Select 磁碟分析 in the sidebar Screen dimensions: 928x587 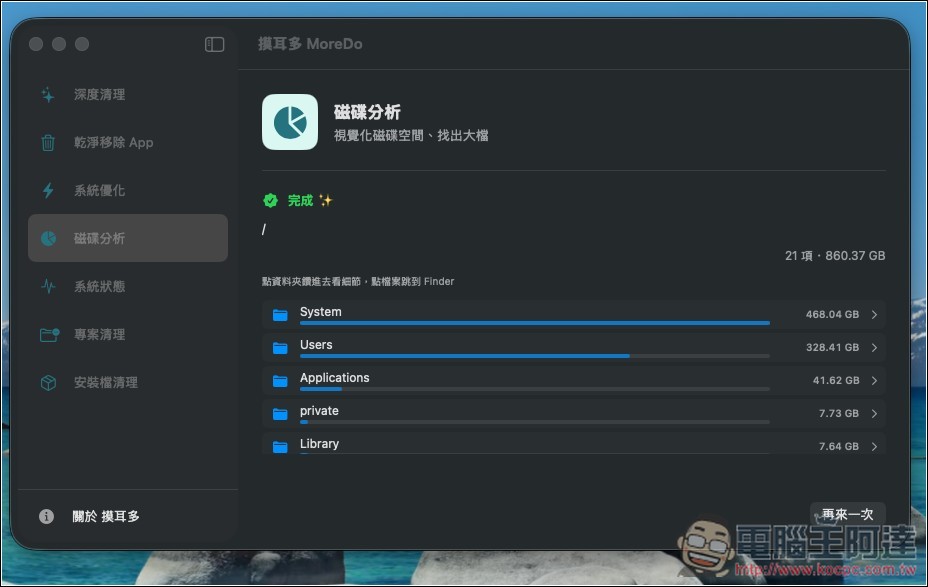pyautogui.click(x=128, y=238)
